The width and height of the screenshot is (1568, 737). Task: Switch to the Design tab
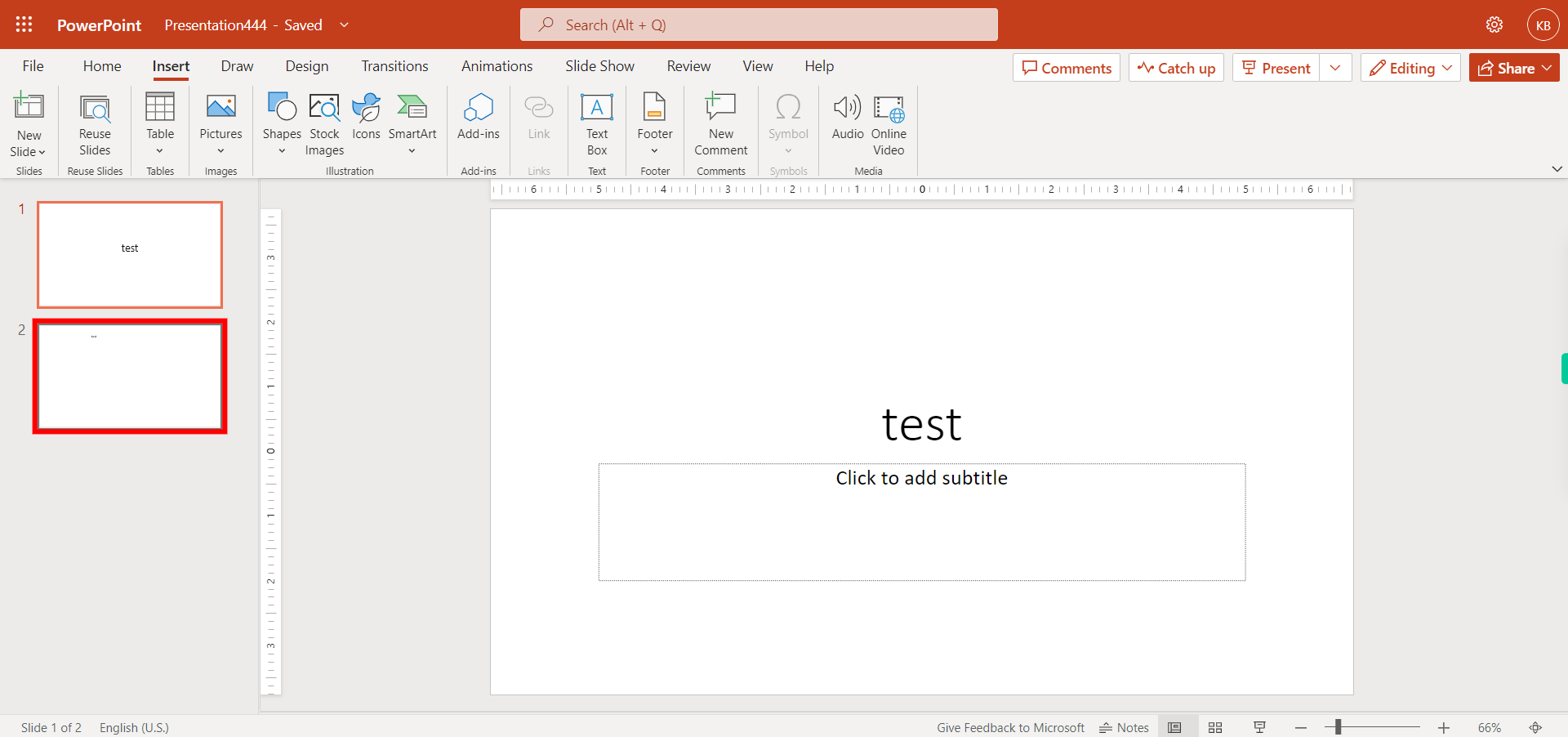click(307, 66)
